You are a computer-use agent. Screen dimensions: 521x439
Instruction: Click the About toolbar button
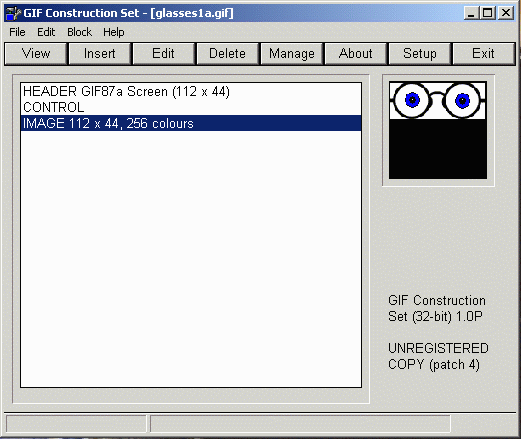tap(355, 53)
